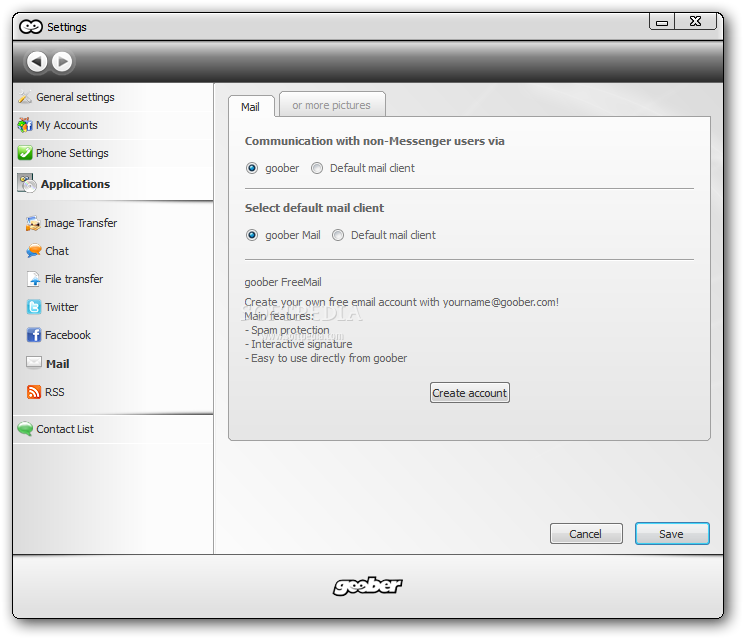
Task: Open General settings section
Action: tap(113, 97)
